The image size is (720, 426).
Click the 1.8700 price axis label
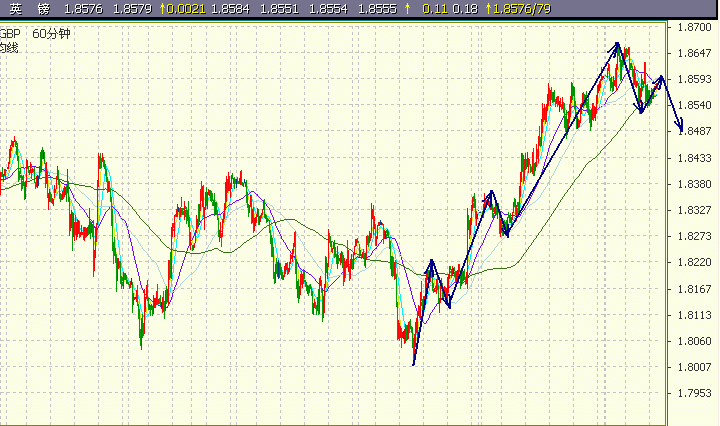click(694, 28)
